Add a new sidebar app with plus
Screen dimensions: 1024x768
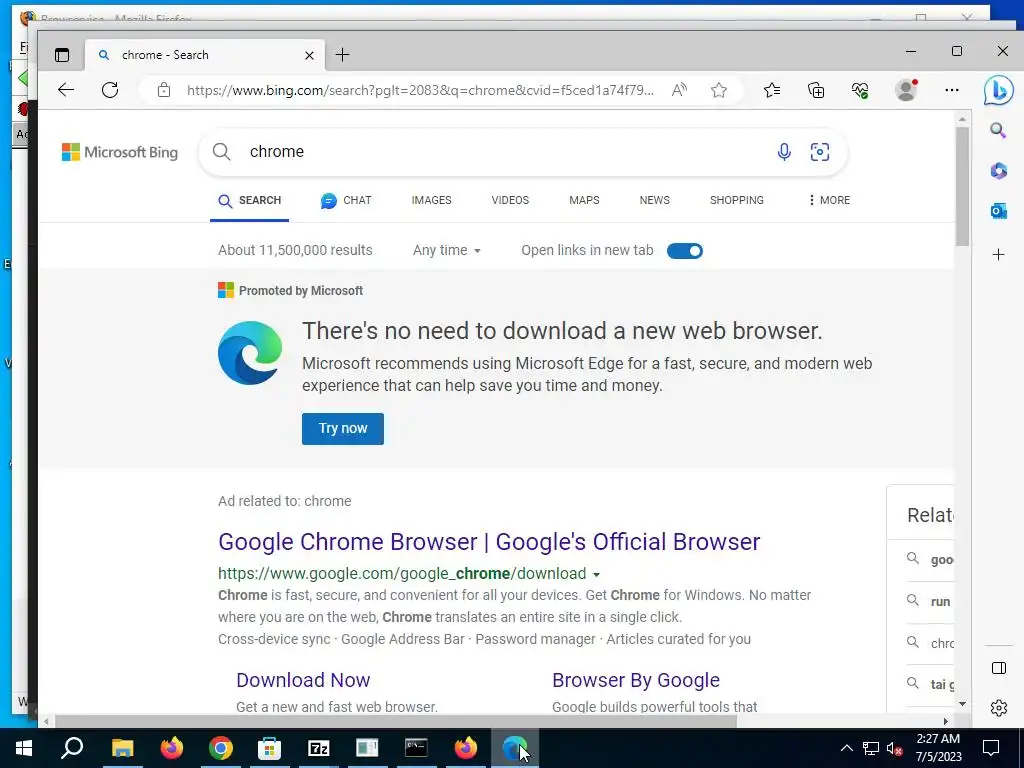(999, 255)
